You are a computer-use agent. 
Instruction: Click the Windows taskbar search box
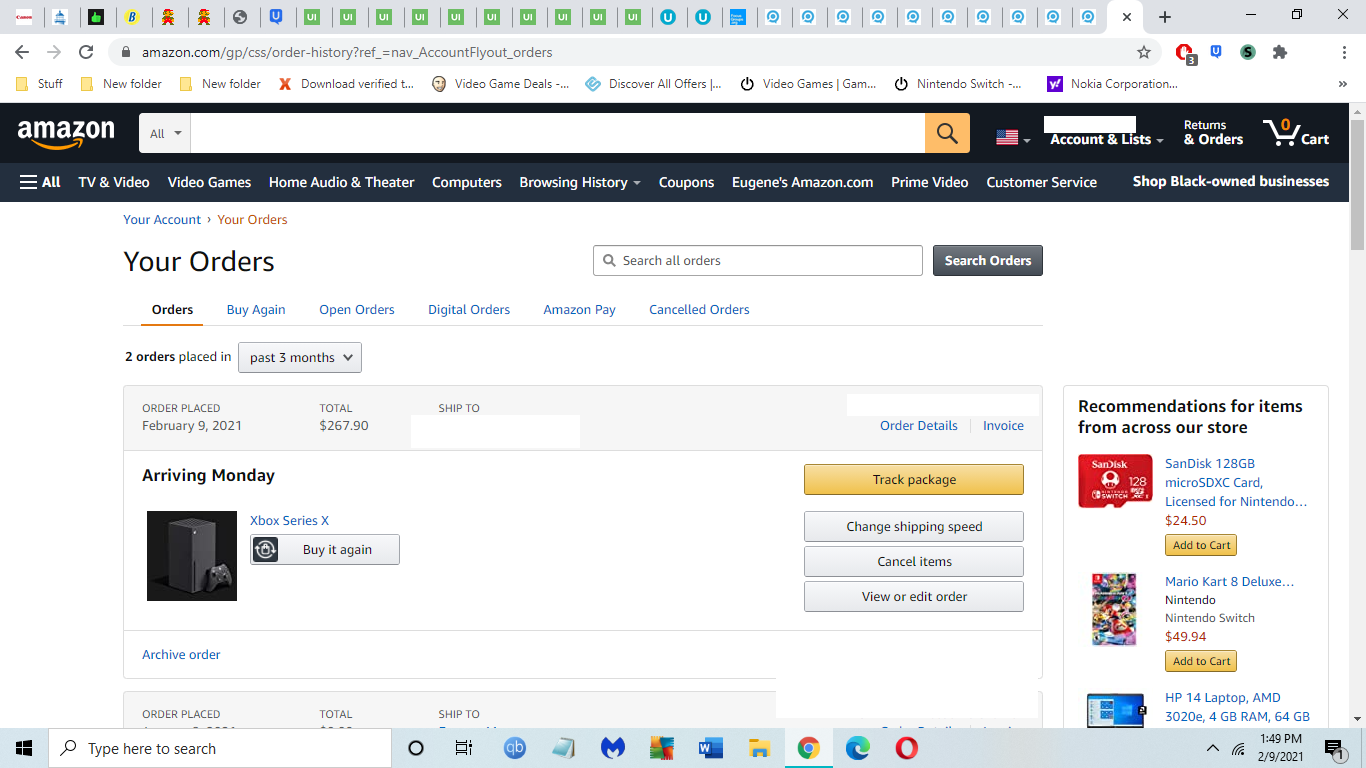(x=220, y=748)
